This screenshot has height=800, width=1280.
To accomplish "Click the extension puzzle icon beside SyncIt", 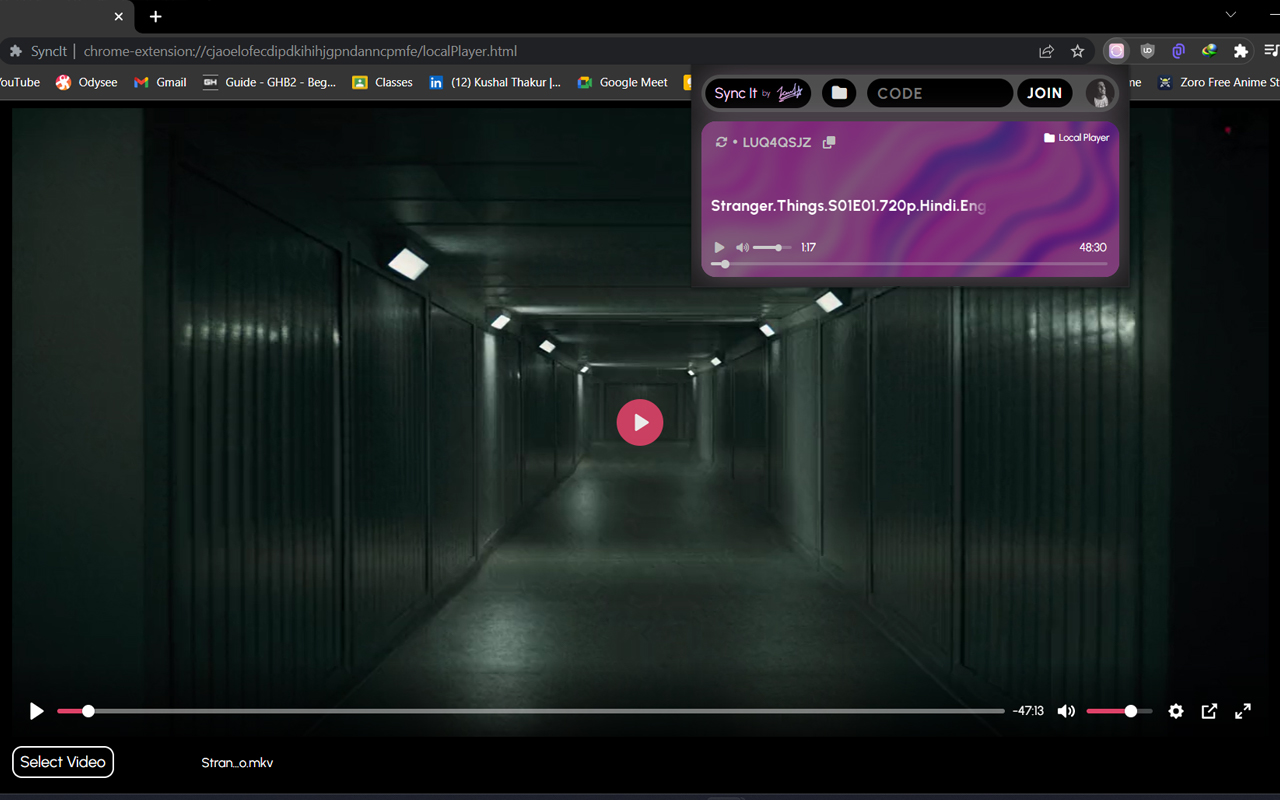I will click(16, 51).
